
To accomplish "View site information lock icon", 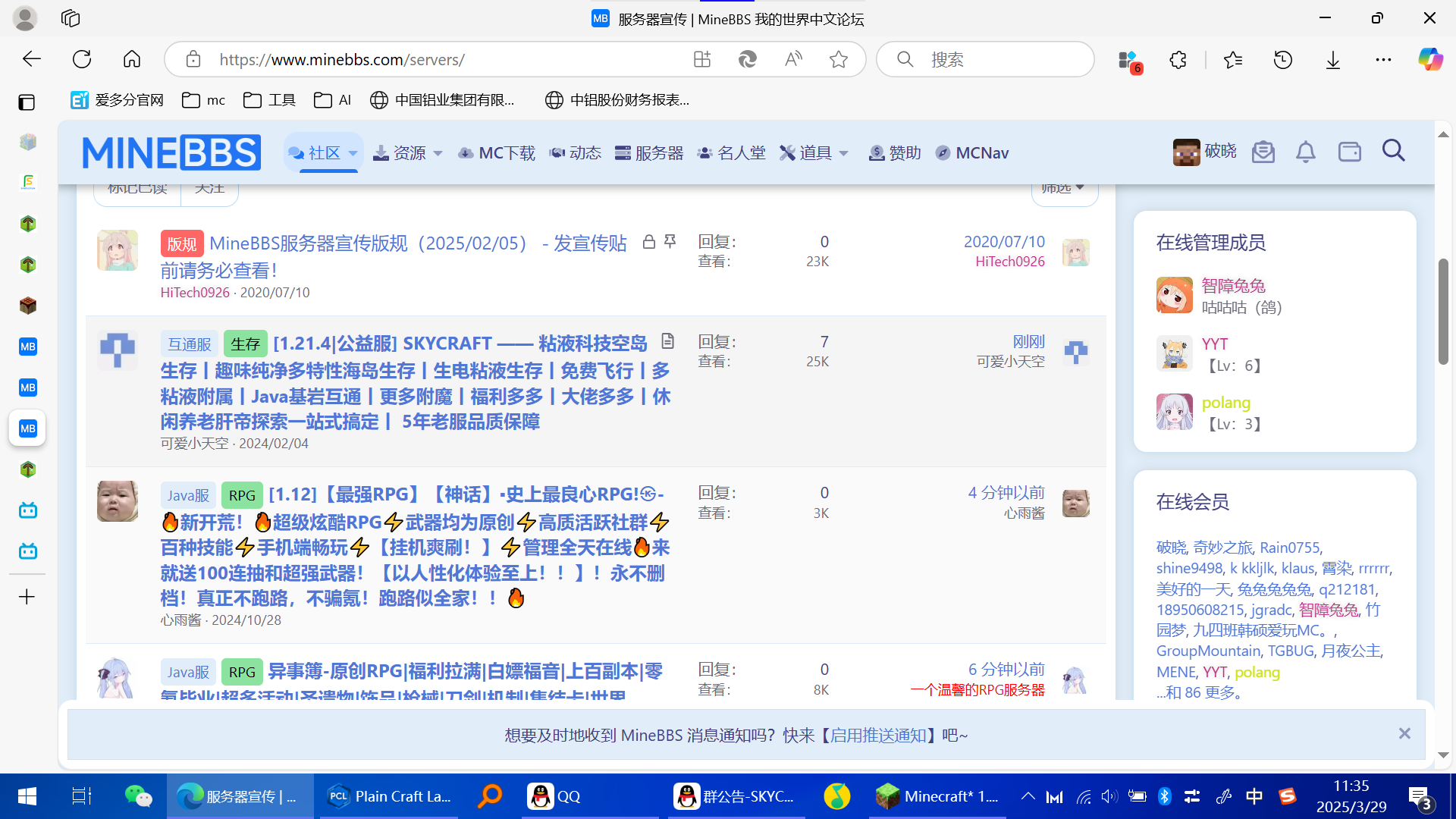I will [x=193, y=59].
